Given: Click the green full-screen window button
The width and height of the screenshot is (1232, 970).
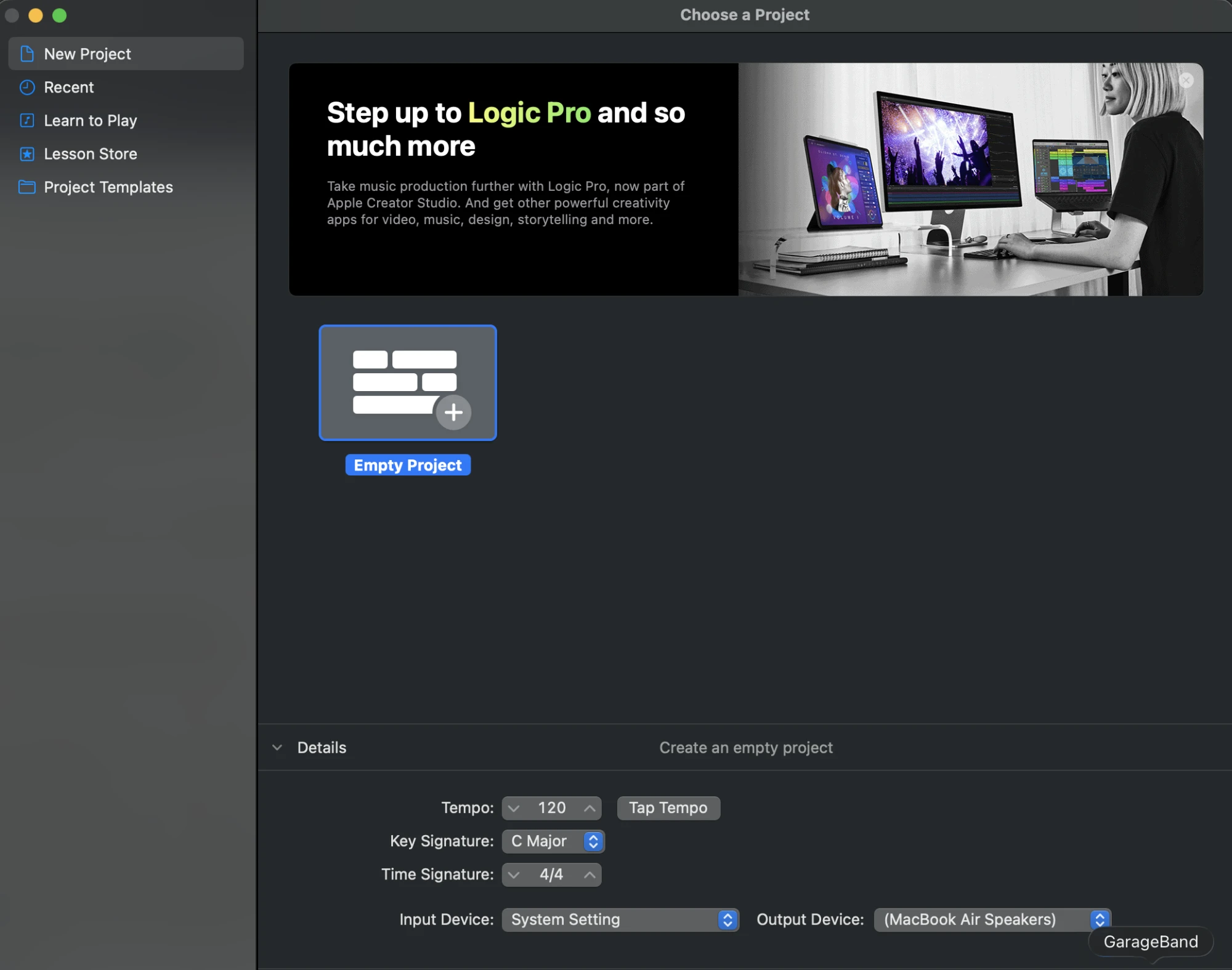Looking at the screenshot, I should [59, 15].
